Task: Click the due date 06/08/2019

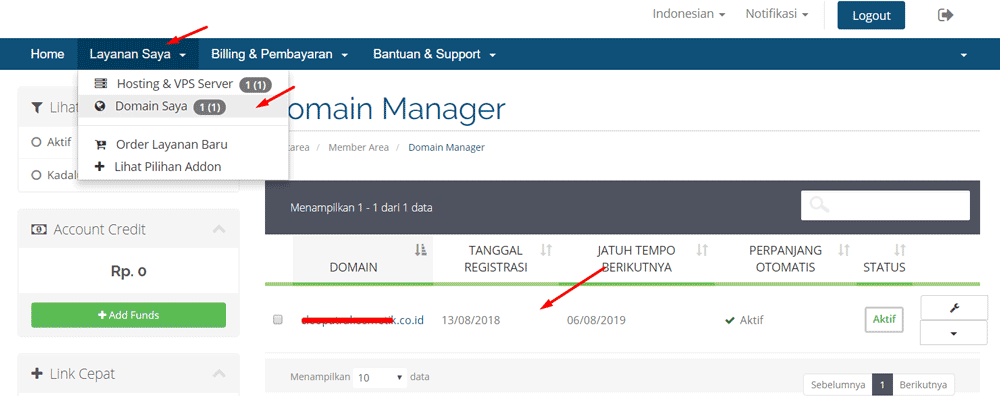Action: [x=596, y=320]
